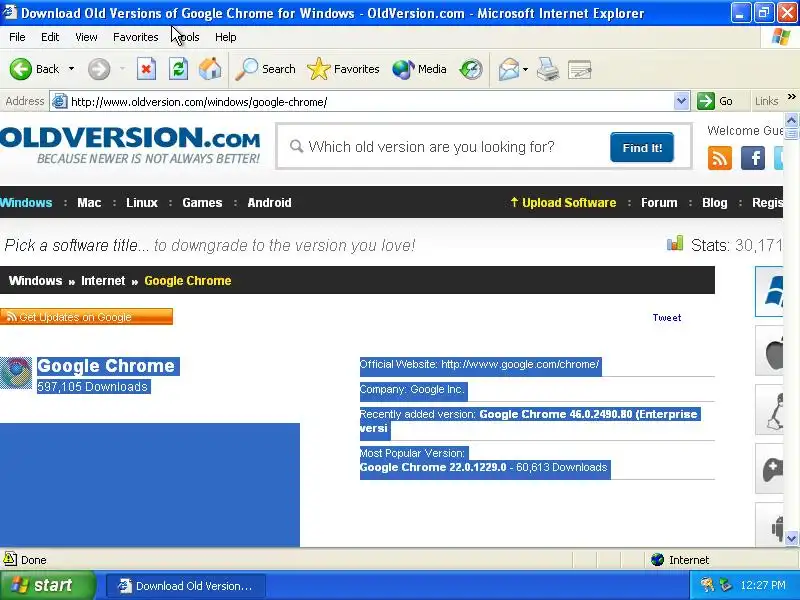Click the Edit page toolbar icon
Image resolution: width=800 pixels, height=600 pixels.
point(579,69)
